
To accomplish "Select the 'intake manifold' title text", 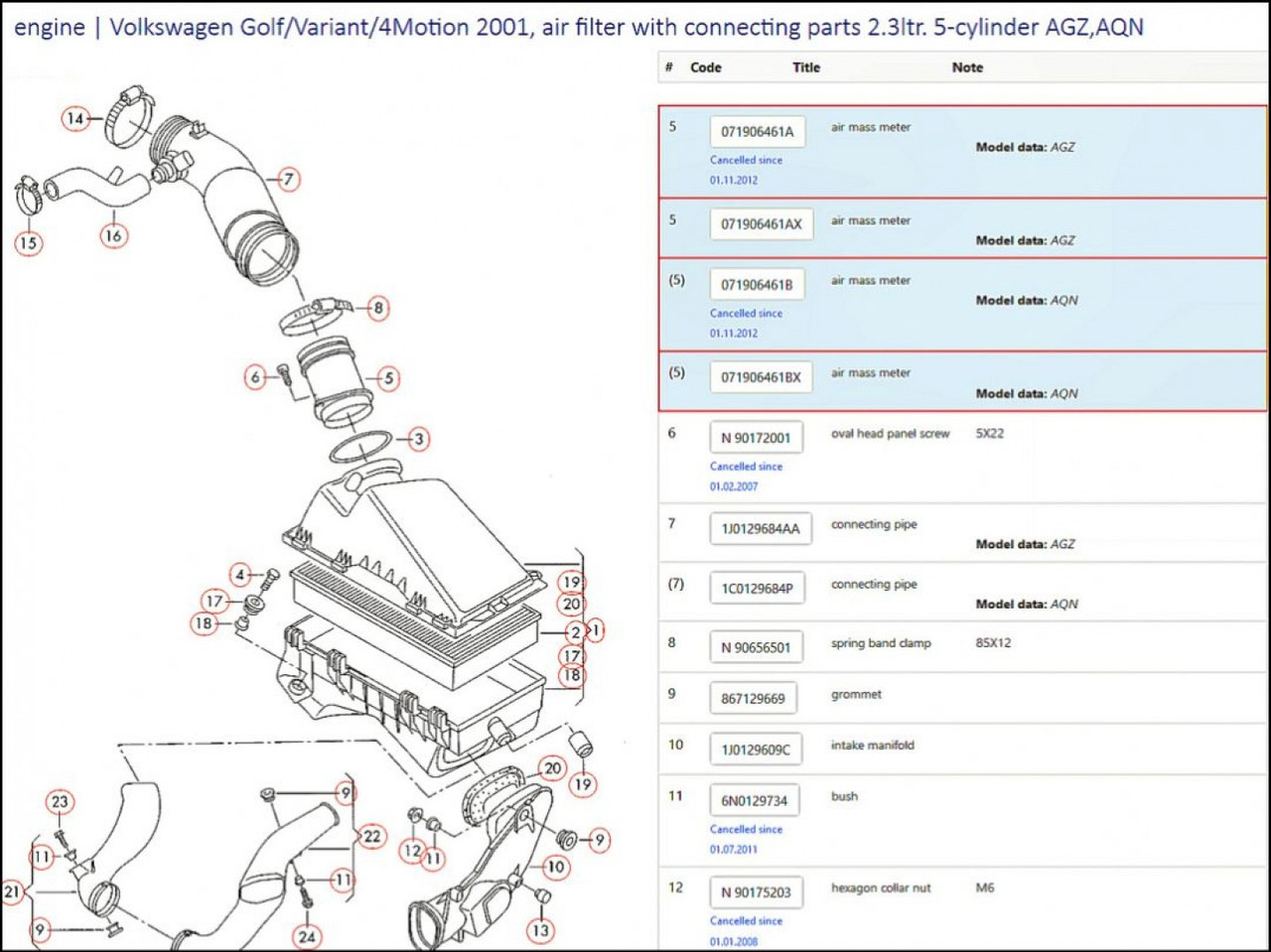I will (x=873, y=746).
